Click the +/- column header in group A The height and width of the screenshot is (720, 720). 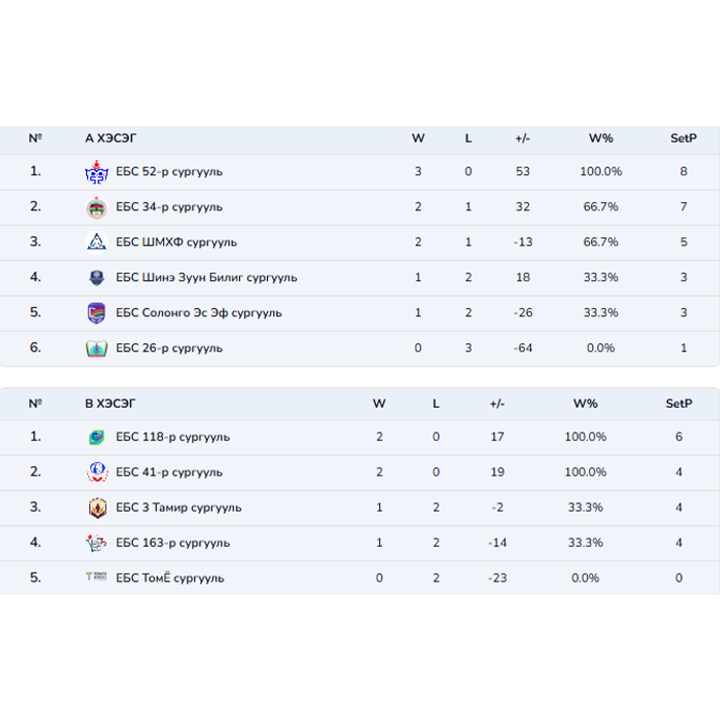[523, 138]
